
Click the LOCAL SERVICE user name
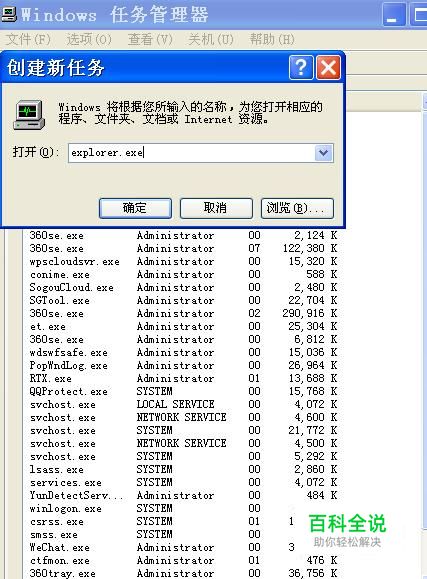coord(175,404)
